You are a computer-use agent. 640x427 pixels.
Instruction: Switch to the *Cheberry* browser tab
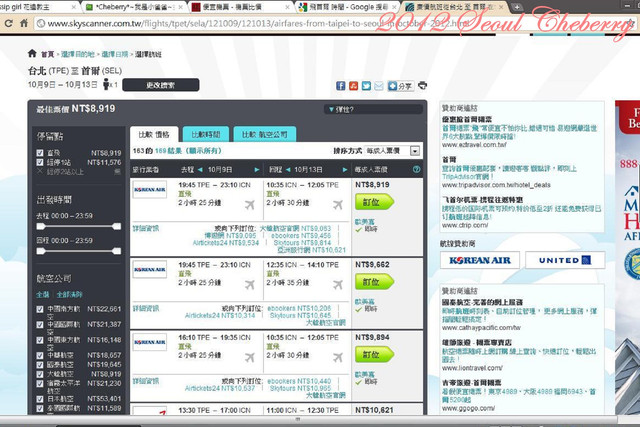click(x=135, y=7)
